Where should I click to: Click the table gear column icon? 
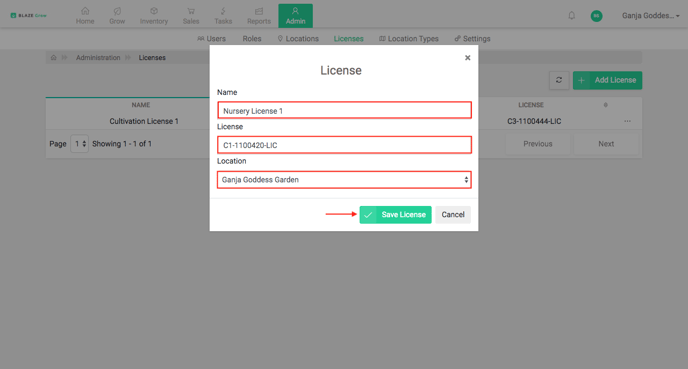point(606,105)
